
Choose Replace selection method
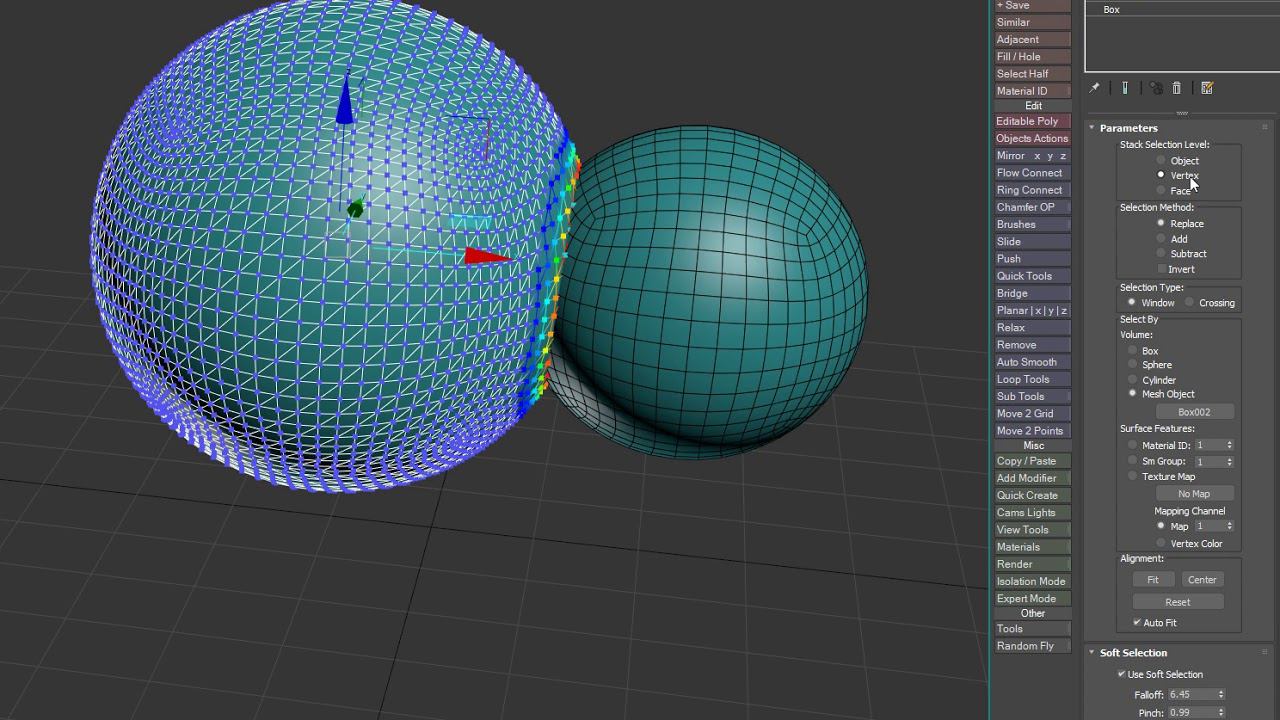pos(1161,223)
